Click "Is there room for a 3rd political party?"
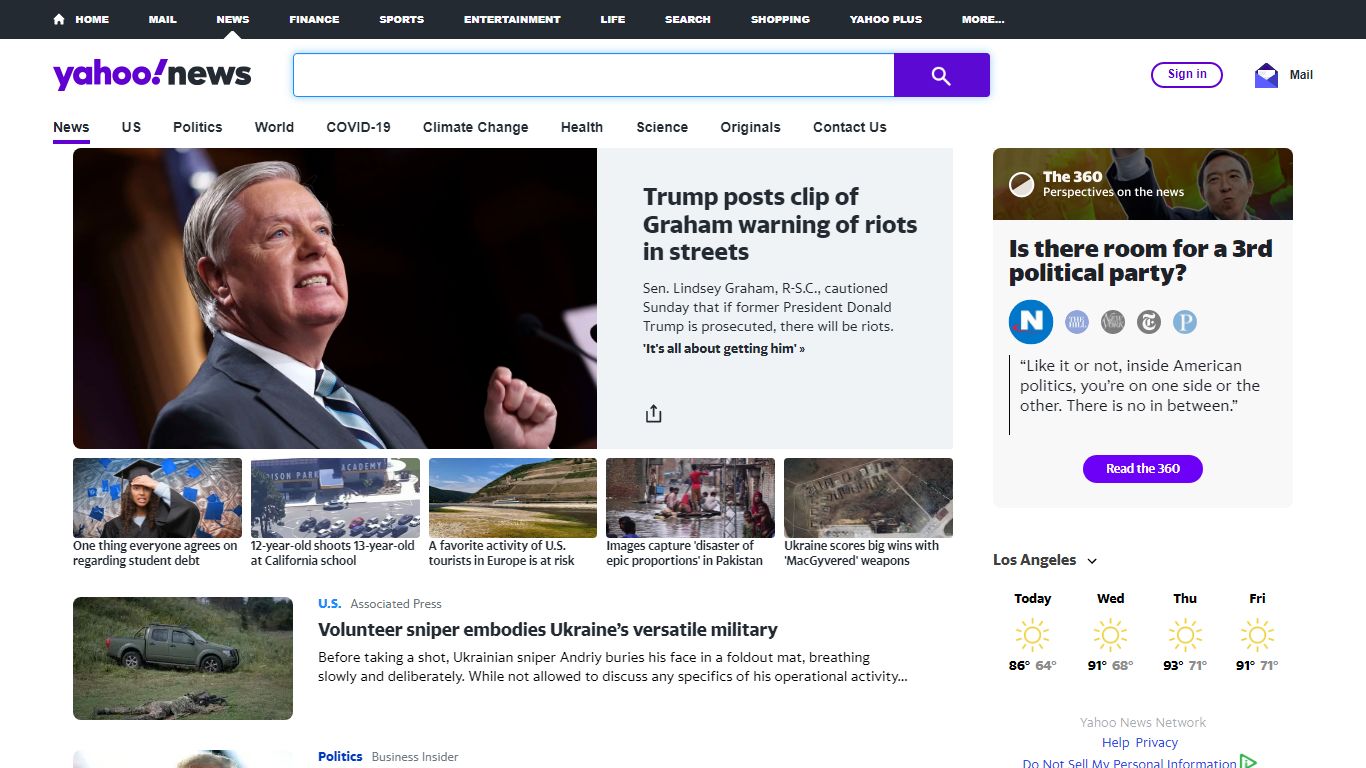This screenshot has height=768, width=1366. point(1140,261)
